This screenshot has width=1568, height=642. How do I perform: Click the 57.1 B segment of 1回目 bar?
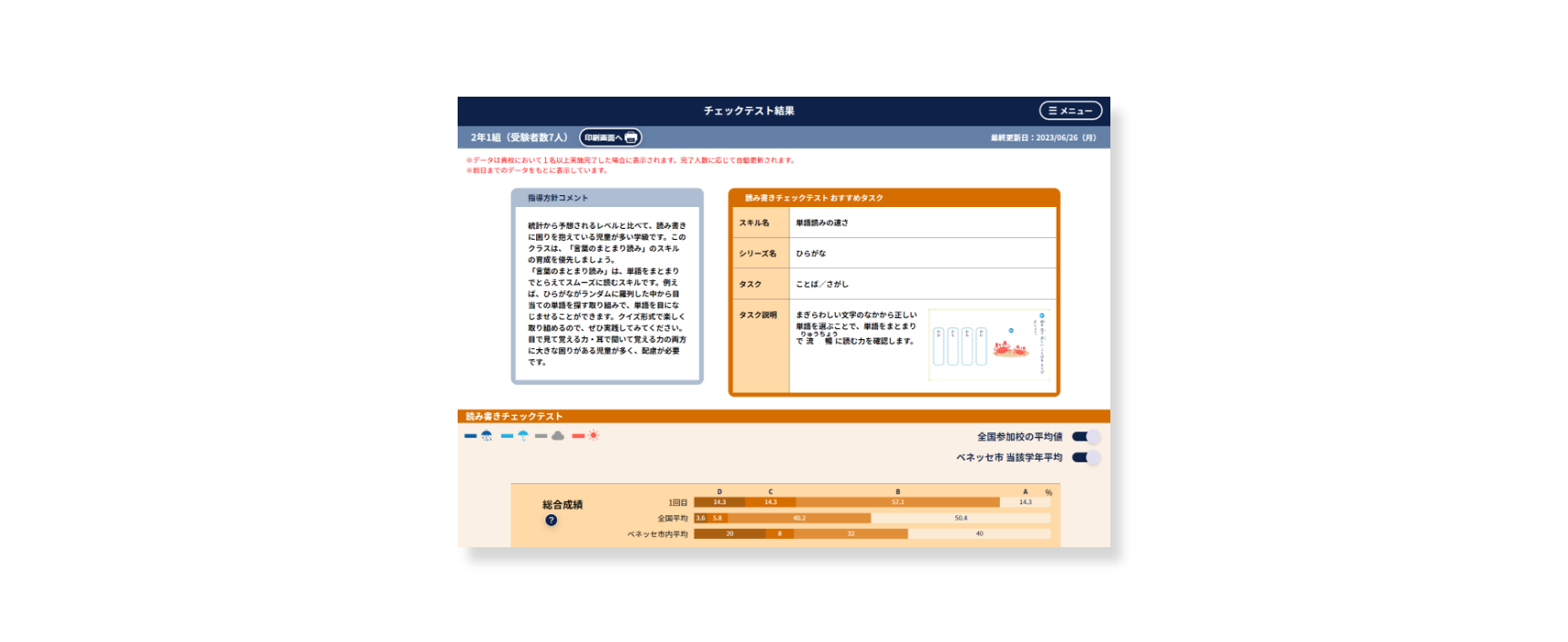[x=898, y=502]
